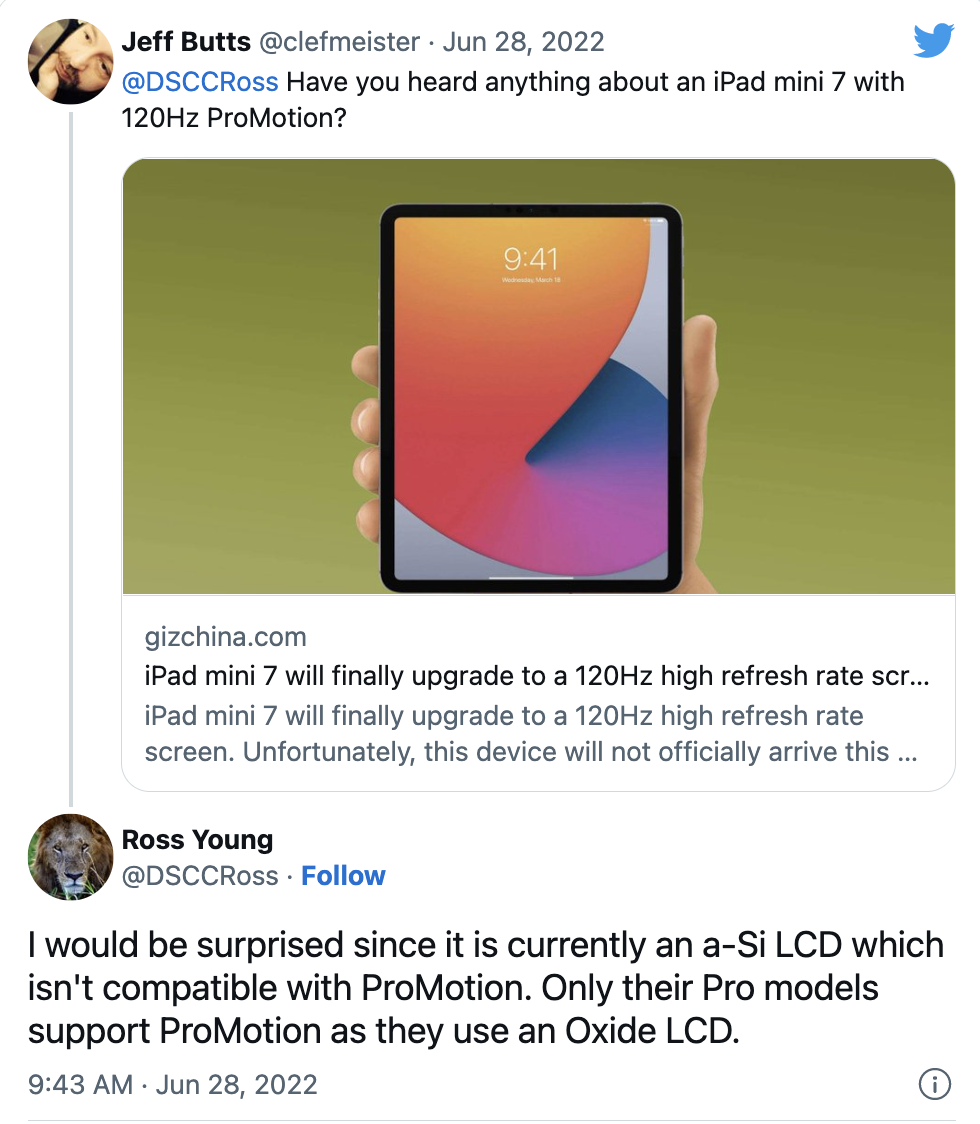The width and height of the screenshot is (980, 1124).
Task: Click Ross Young's display name
Action: click(196, 840)
